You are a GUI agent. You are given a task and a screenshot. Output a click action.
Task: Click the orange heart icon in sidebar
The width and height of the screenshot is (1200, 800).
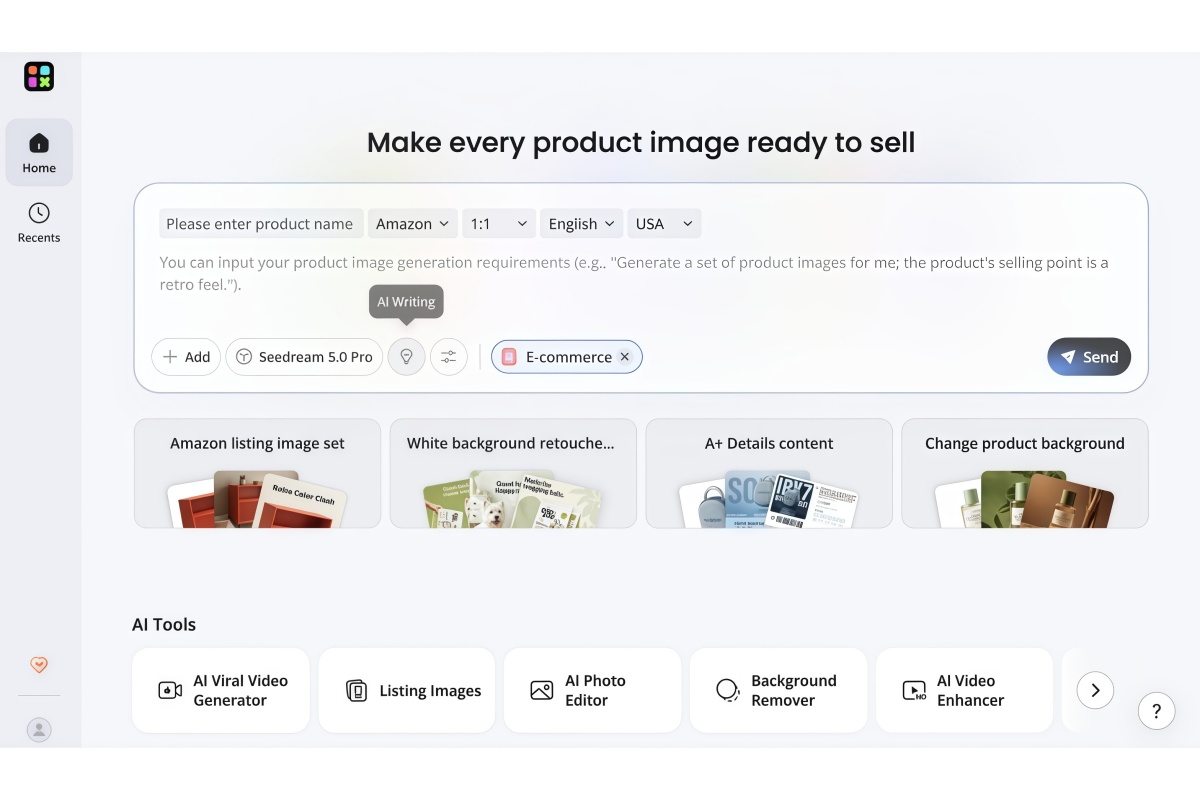click(39, 664)
